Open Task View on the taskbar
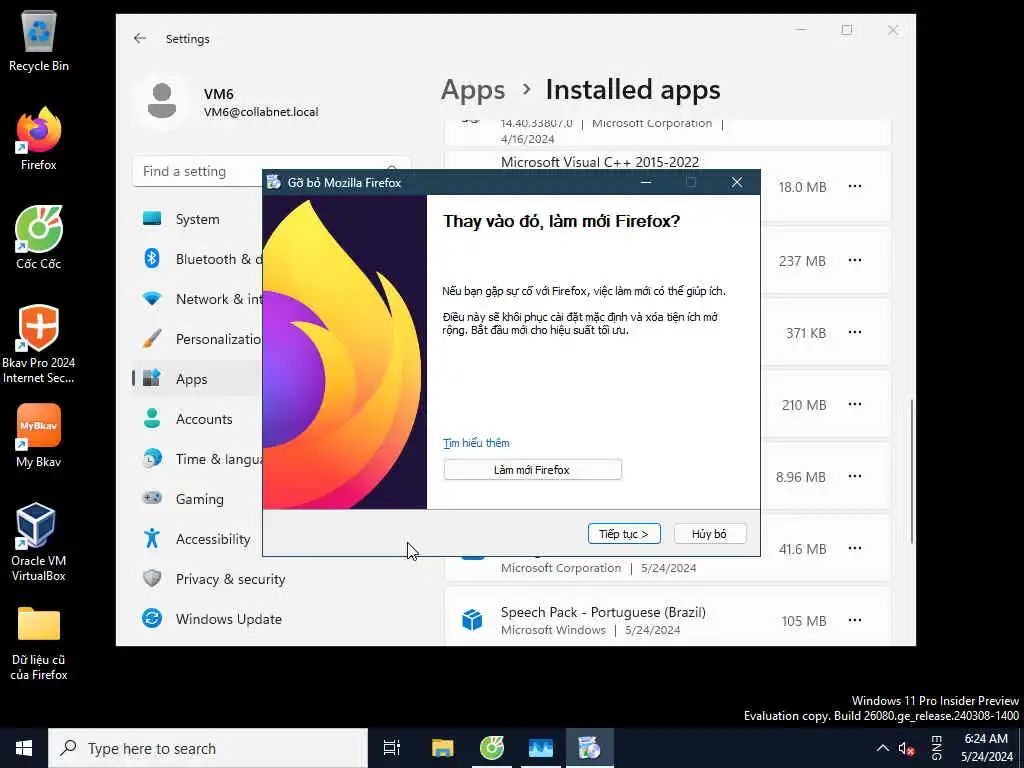Image resolution: width=1024 pixels, height=768 pixels. pyautogui.click(x=391, y=748)
